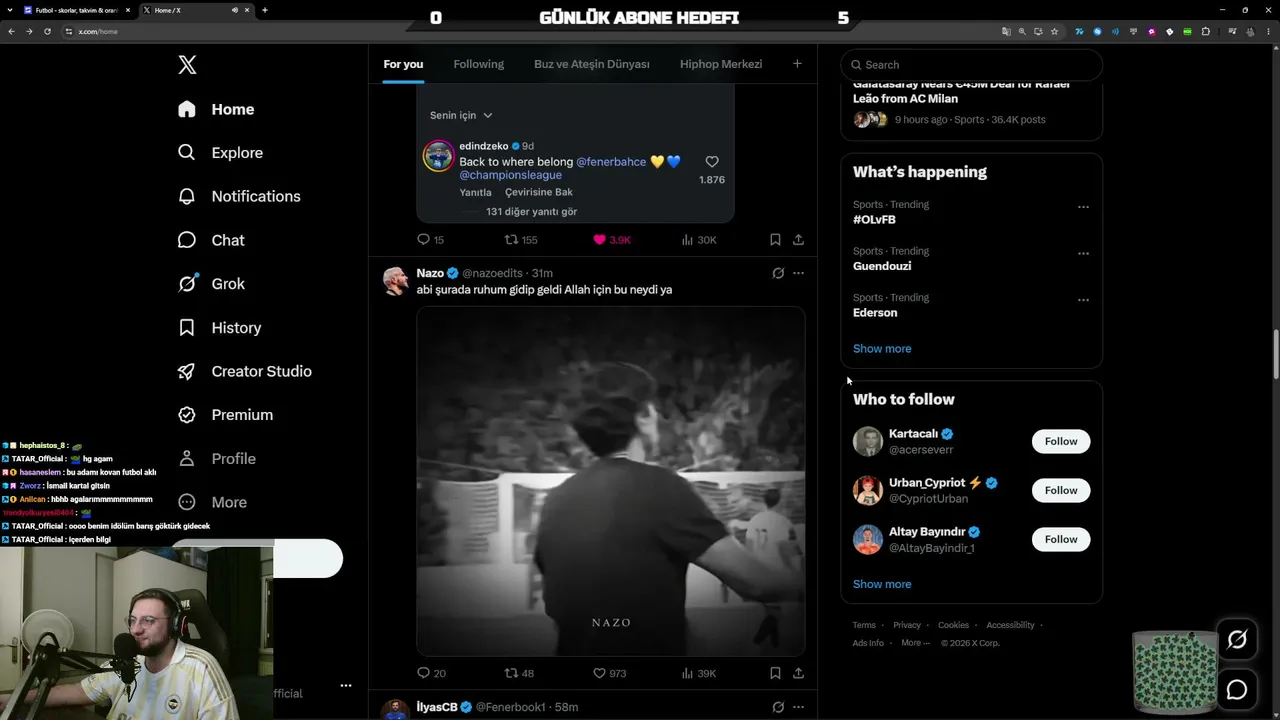1280x720 pixels.
Task: Reply to the post with 15 replies
Action: coord(430,240)
